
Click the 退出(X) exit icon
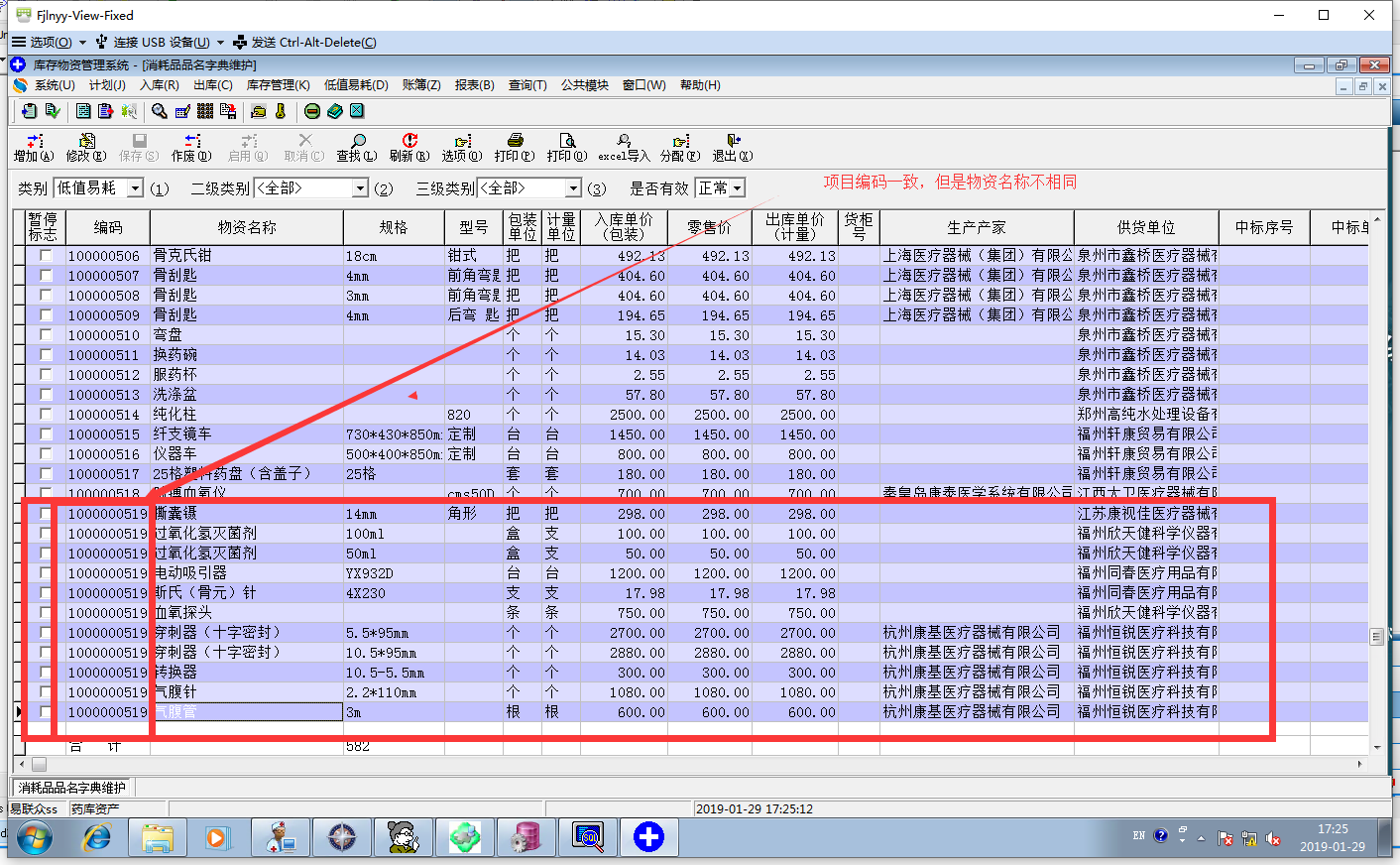pyautogui.click(x=733, y=142)
